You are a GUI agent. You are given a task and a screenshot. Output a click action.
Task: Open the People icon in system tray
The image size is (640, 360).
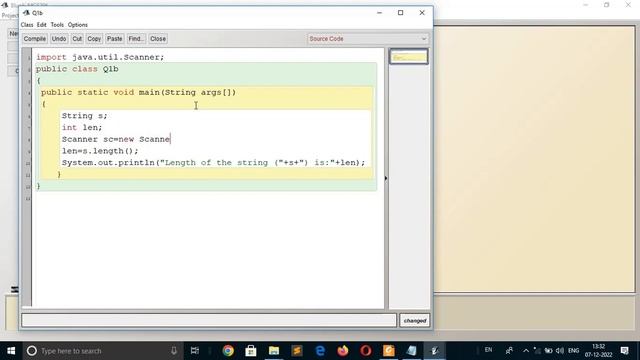click(509, 351)
